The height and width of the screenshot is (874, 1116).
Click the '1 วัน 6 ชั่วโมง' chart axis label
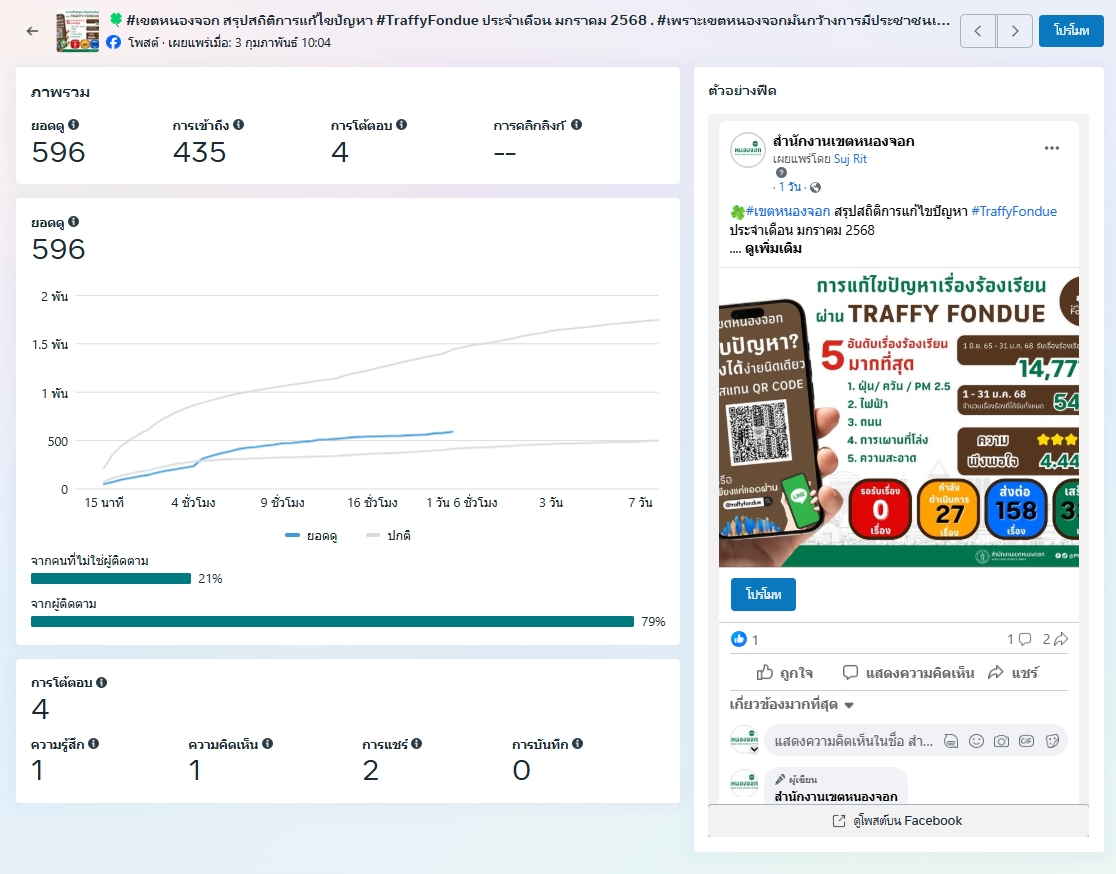click(462, 502)
